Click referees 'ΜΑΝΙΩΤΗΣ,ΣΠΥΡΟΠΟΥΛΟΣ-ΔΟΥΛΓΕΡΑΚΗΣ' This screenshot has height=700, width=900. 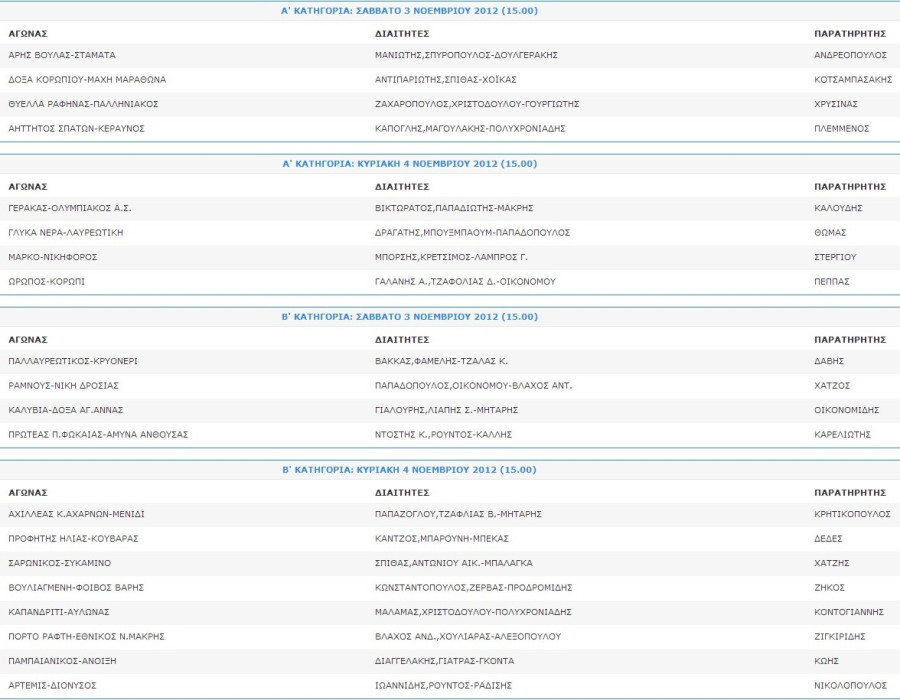click(x=466, y=55)
